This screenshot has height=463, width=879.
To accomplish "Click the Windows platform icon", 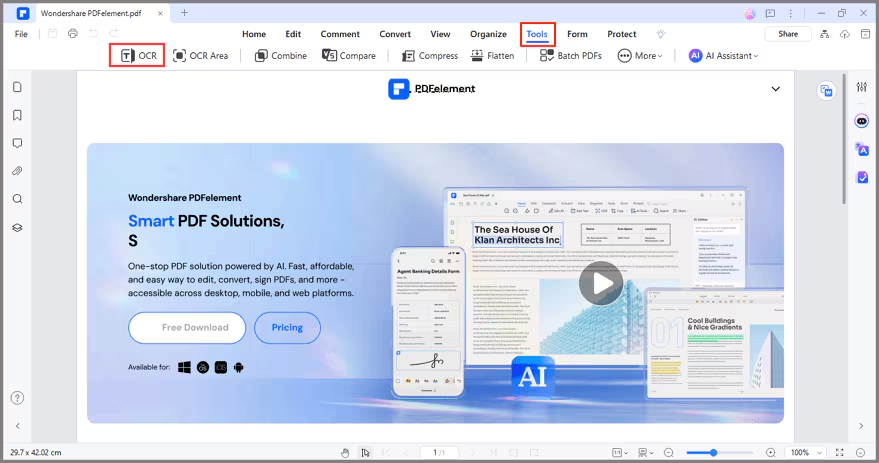I will (184, 367).
